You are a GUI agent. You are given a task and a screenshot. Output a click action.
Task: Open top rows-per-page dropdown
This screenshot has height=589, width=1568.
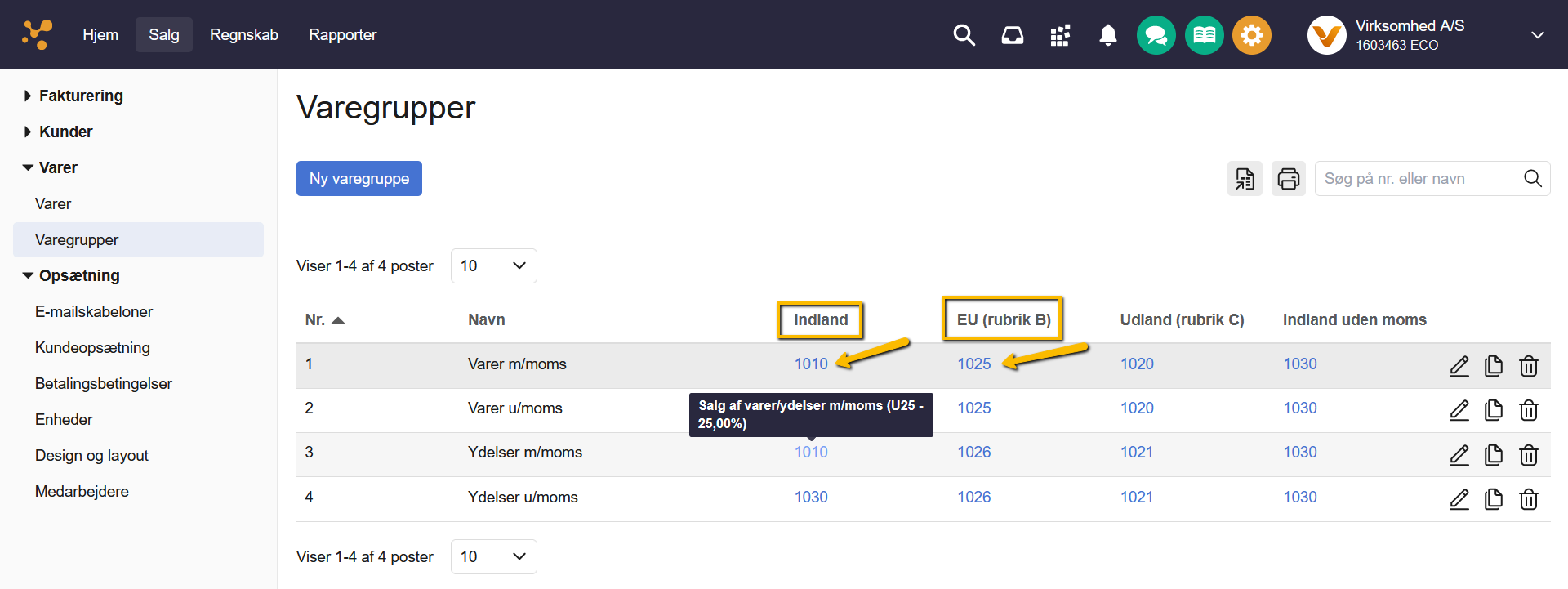click(493, 266)
